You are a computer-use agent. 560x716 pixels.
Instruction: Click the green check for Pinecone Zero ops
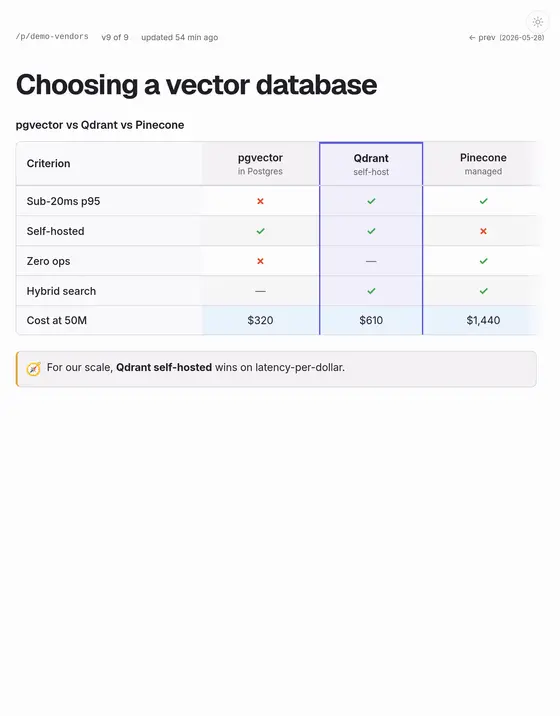pos(483,261)
